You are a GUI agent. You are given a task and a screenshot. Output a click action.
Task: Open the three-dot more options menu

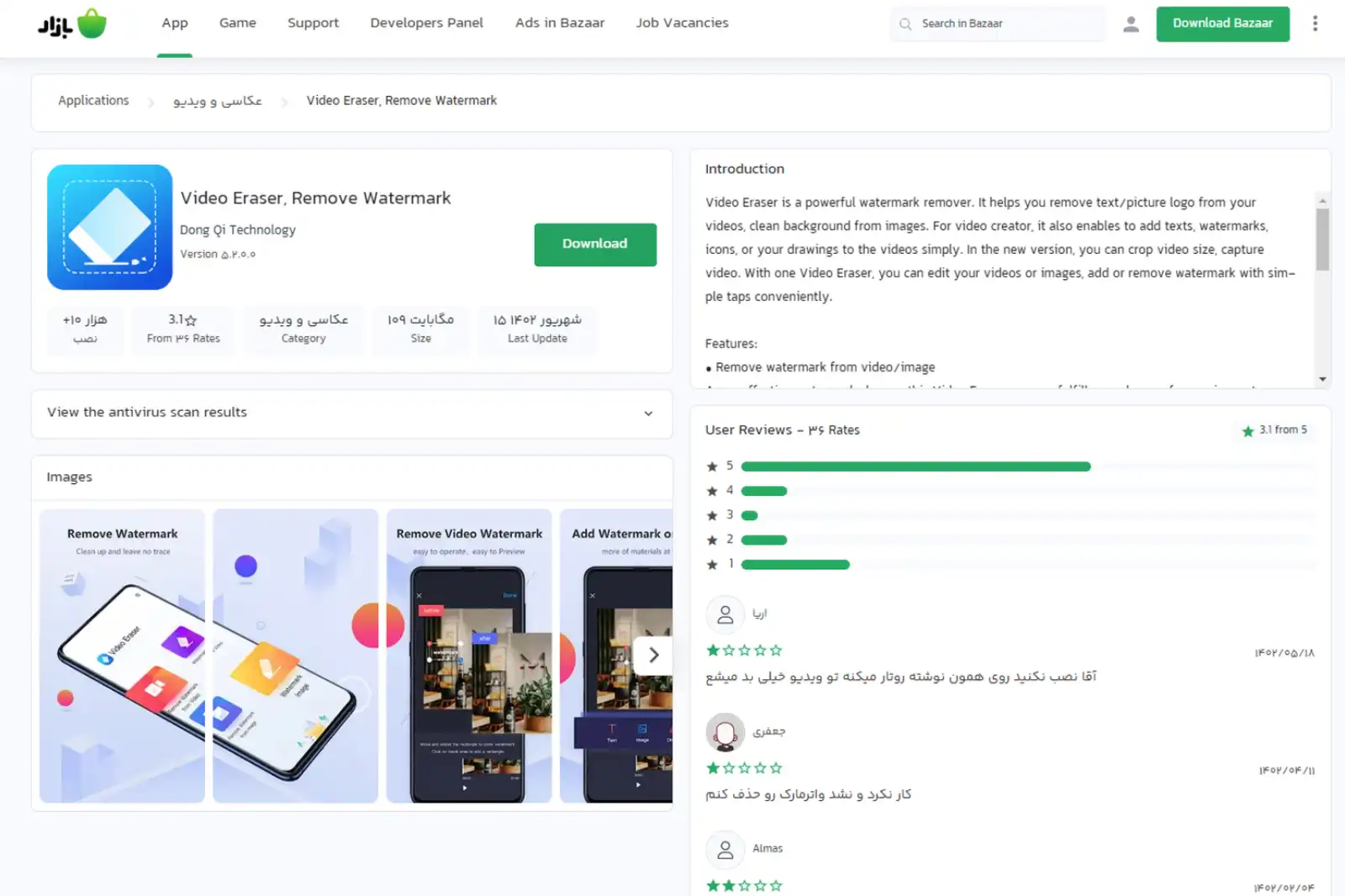[1315, 24]
